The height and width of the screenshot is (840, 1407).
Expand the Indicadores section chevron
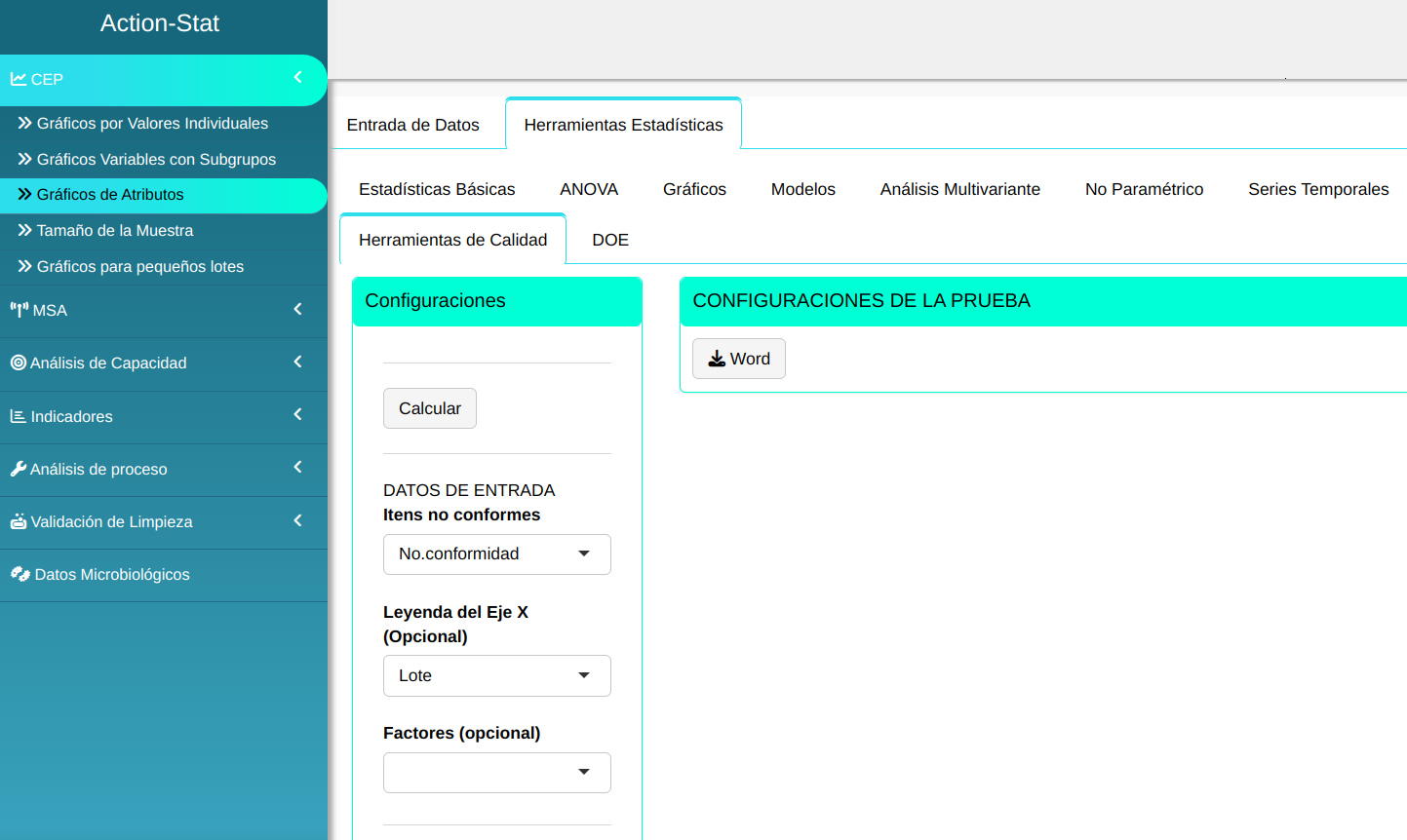298,415
